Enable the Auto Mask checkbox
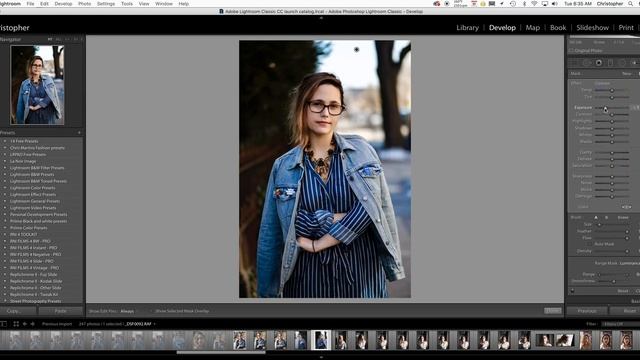The width and height of the screenshot is (640, 360). [x=590, y=244]
